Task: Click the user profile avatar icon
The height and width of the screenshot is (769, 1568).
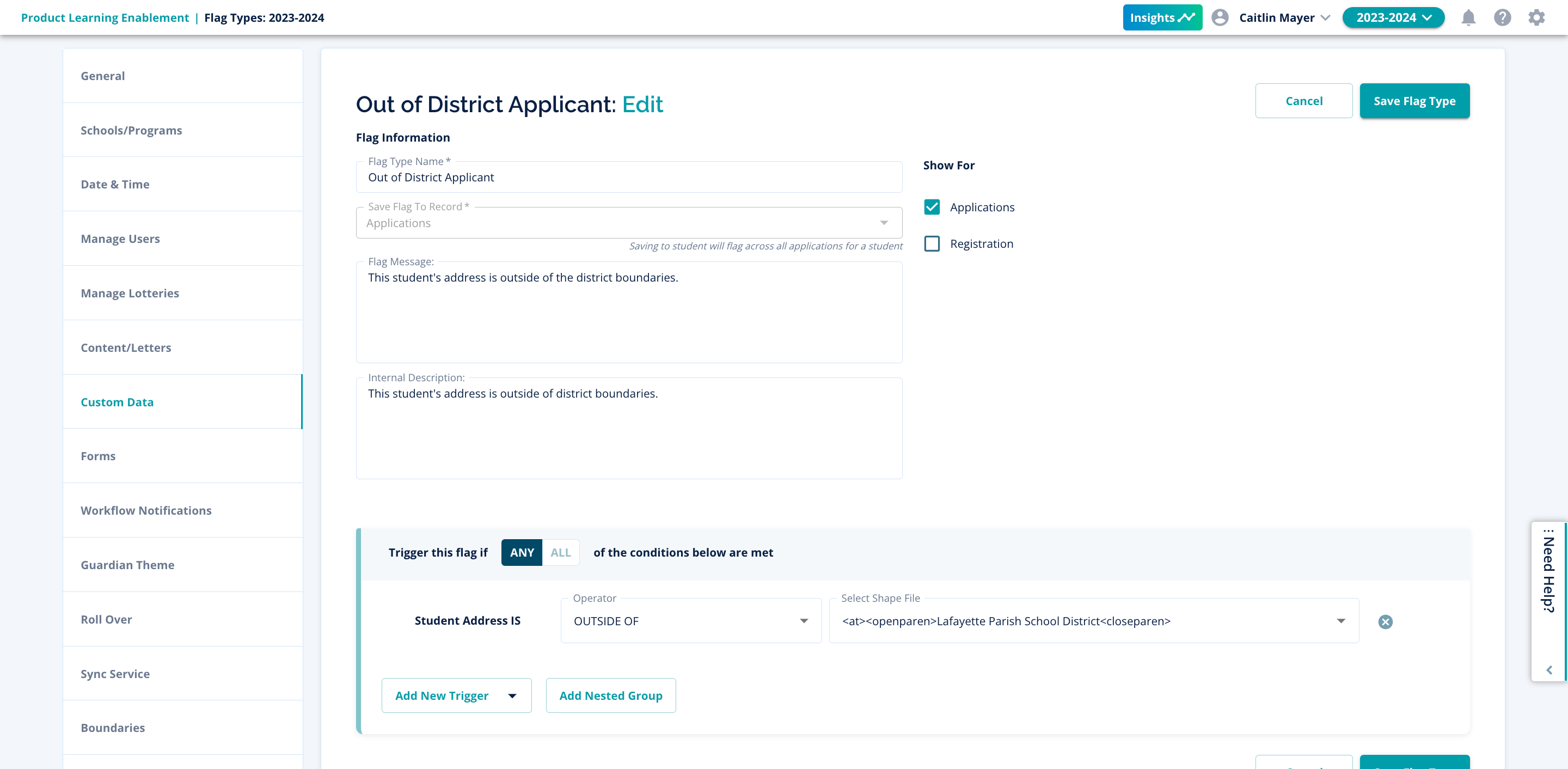Action: coord(1220,17)
